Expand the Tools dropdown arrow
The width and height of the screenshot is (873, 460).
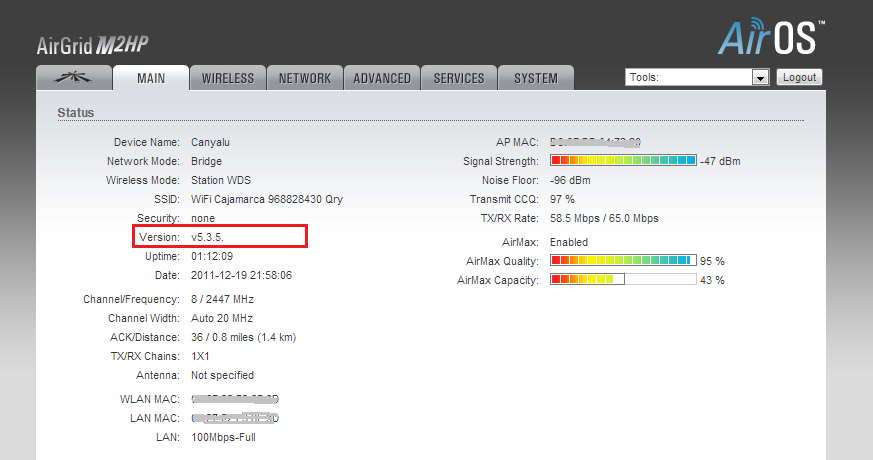(760, 77)
